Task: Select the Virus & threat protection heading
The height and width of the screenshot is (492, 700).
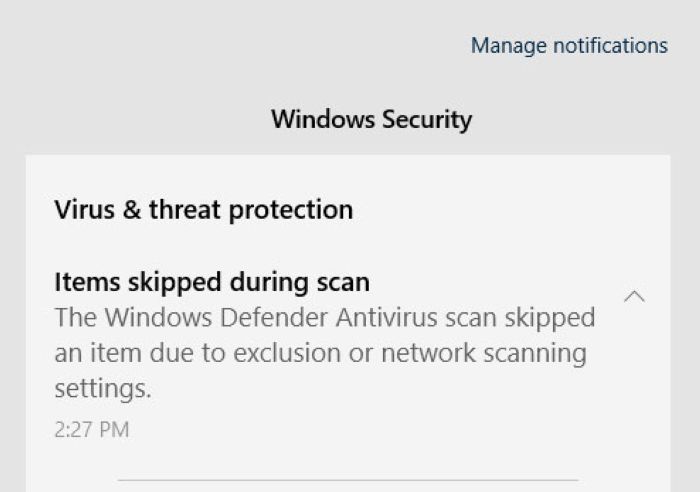Action: 203,210
